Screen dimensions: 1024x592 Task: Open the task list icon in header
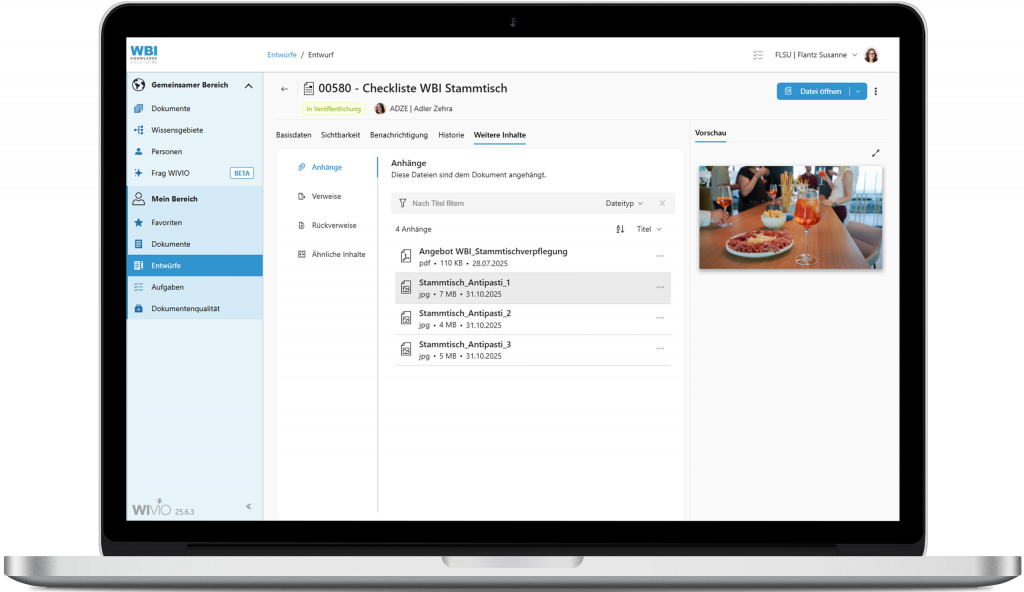pos(757,55)
